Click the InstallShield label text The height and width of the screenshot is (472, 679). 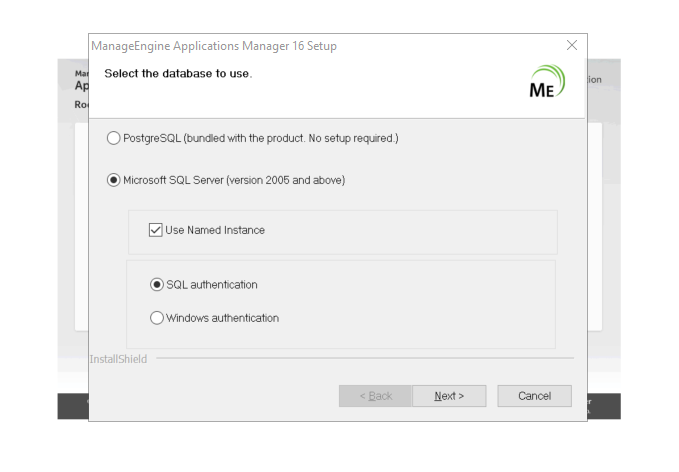click(118, 359)
